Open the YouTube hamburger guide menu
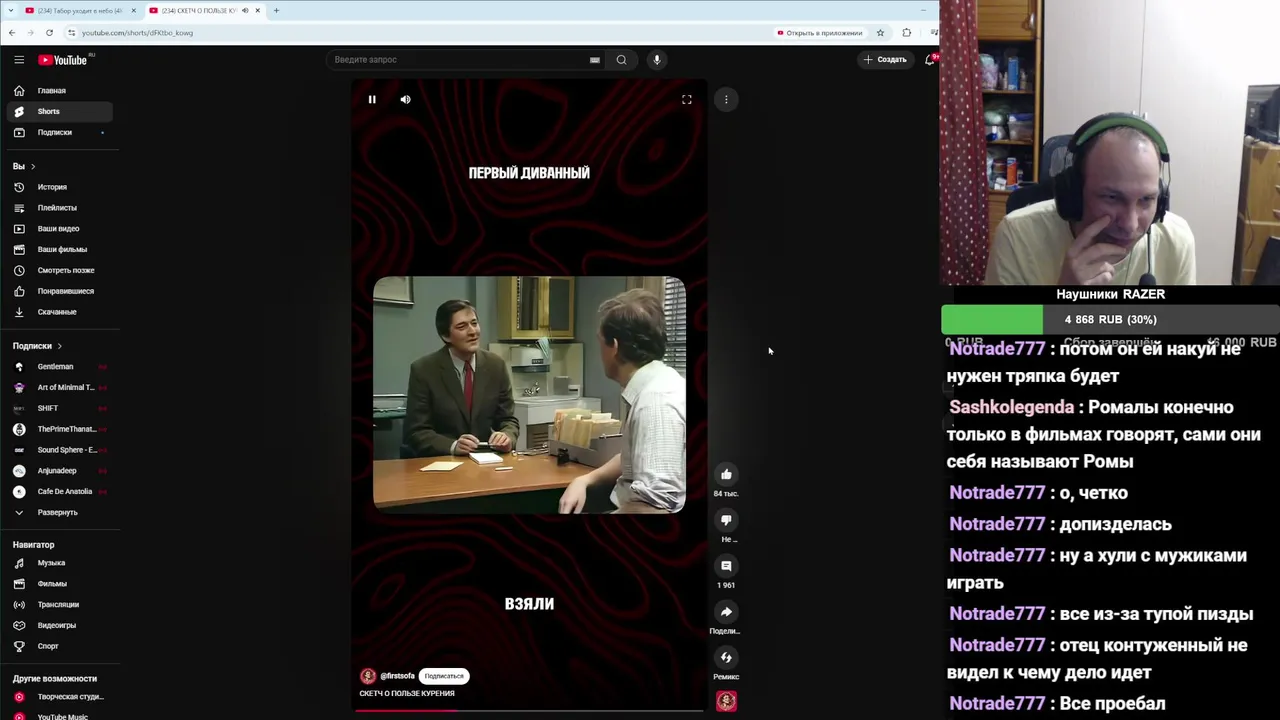The image size is (1280, 720). 19,60
